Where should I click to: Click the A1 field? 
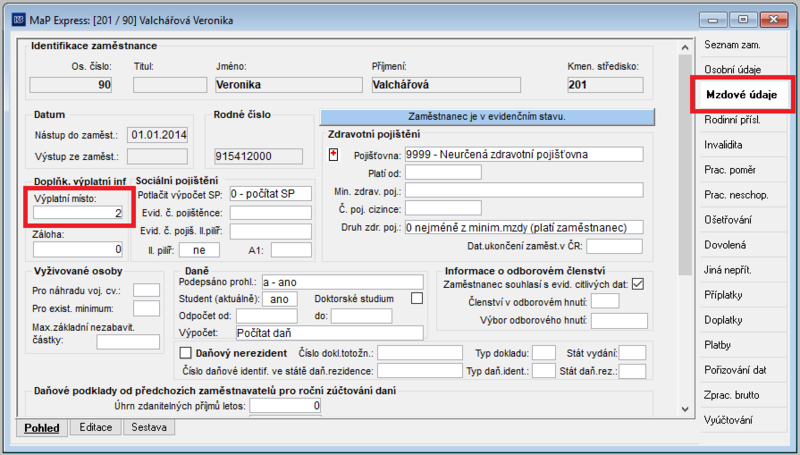tap(291, 250)
